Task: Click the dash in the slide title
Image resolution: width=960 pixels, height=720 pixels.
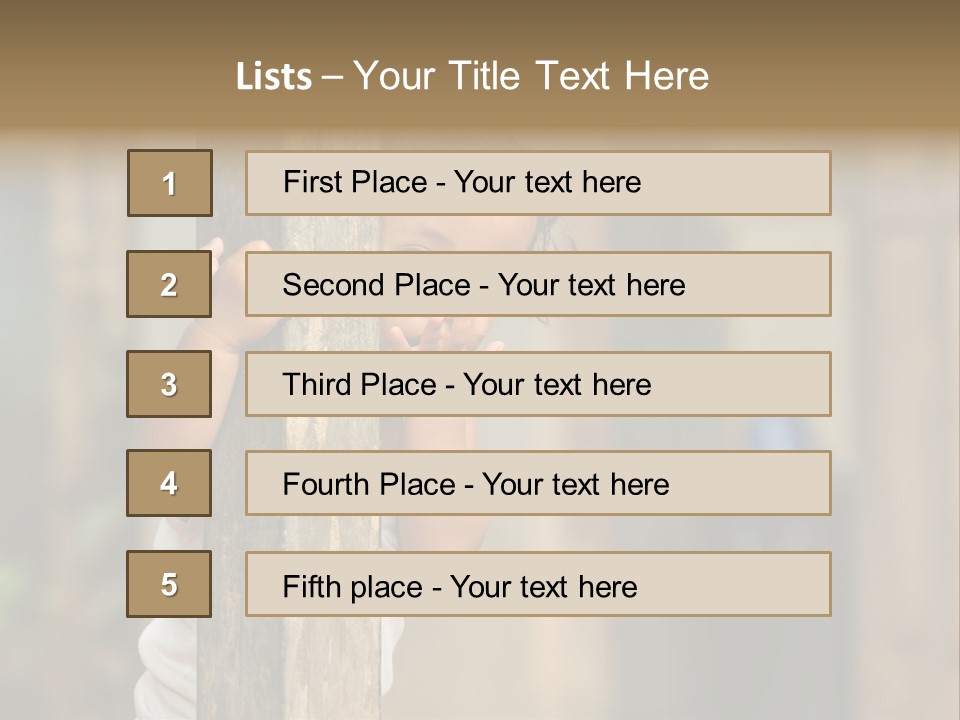Action: 333,77
